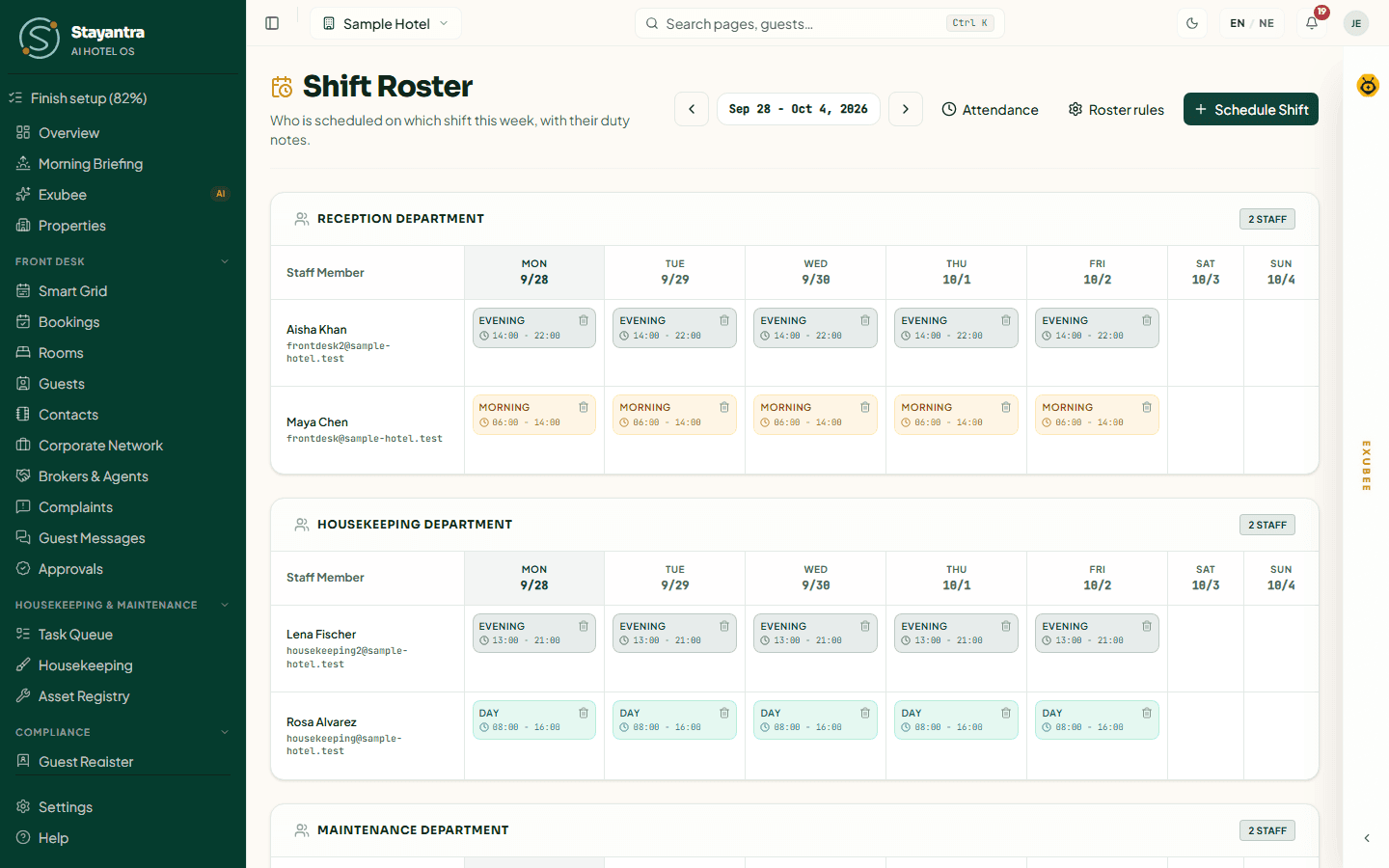This screenshot has width=1389, height=868.
Task: Collapse the Compliance section
Action: pos(123,732)
